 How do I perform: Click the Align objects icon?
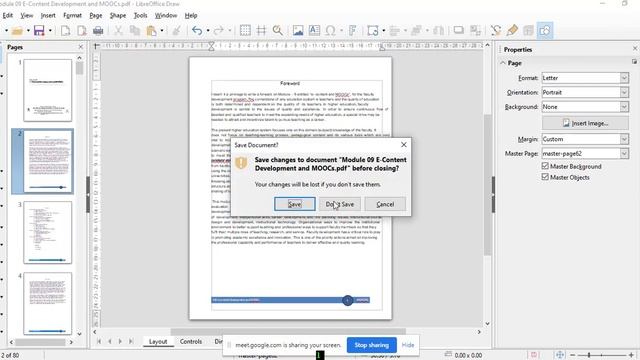point(394,31)
